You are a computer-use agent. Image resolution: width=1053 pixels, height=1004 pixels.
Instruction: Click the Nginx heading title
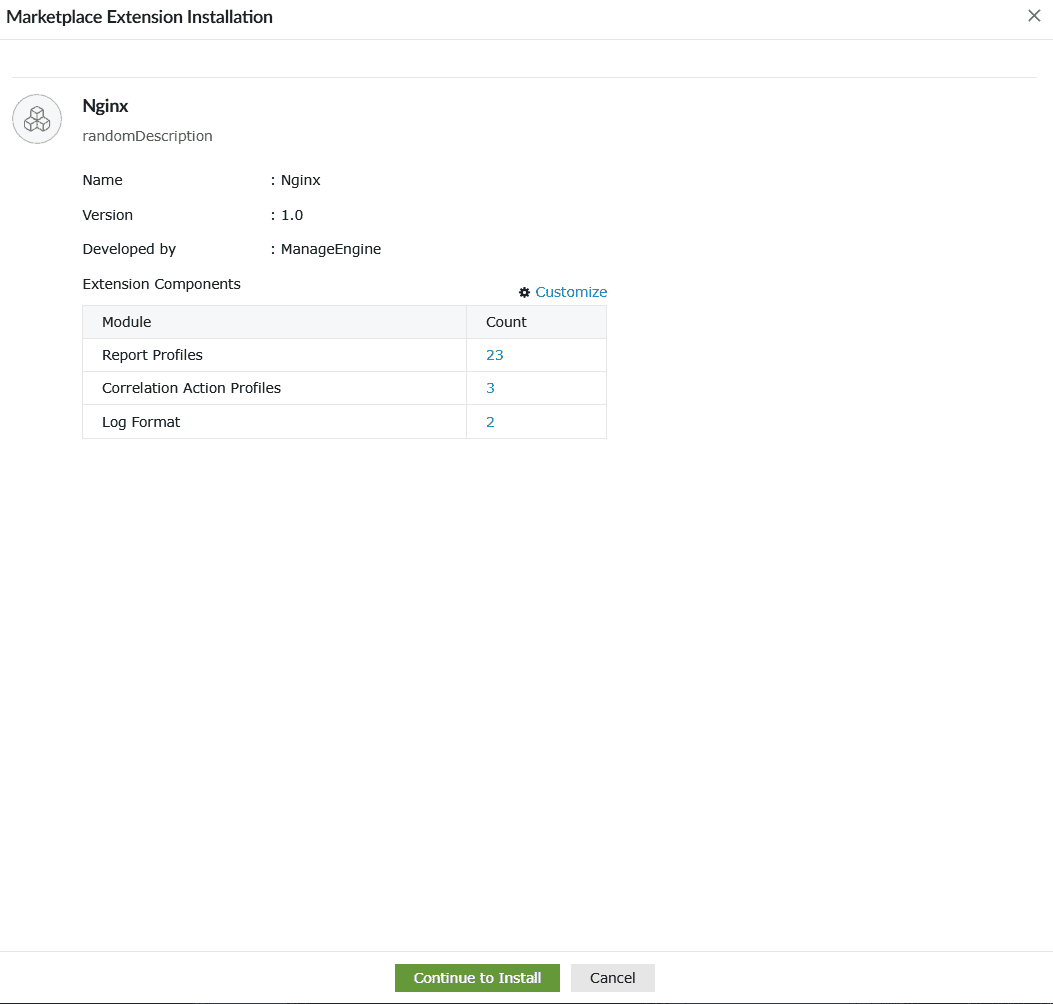(x=105, y=106)
